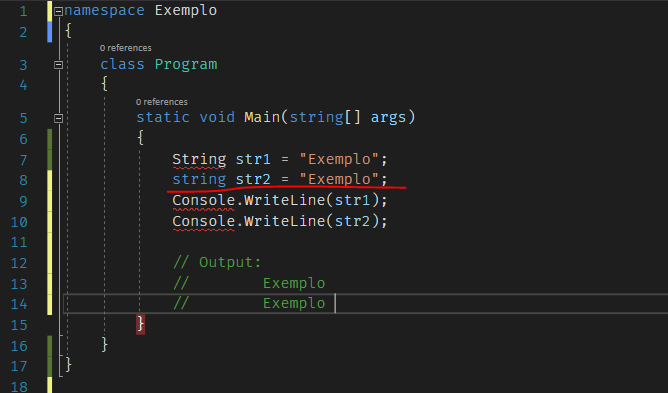Open the 0 references link above Main
Screen dimensions: 668x393
tap(162, 102)
